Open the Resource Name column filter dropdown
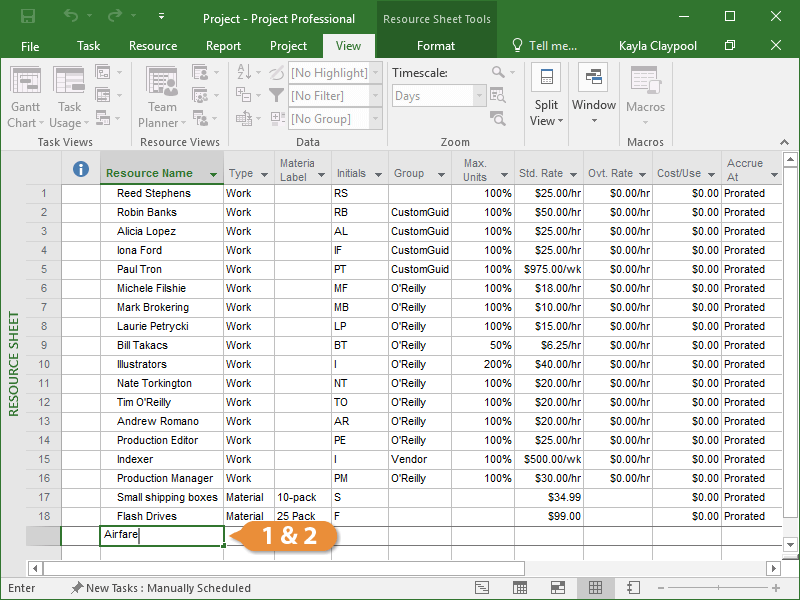 coord(213,175)
